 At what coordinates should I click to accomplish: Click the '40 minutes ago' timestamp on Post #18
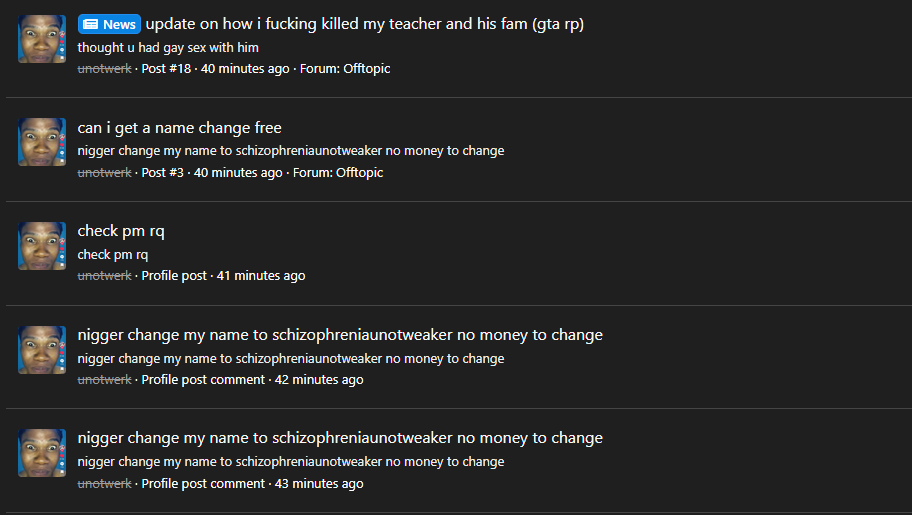[245, 69]
